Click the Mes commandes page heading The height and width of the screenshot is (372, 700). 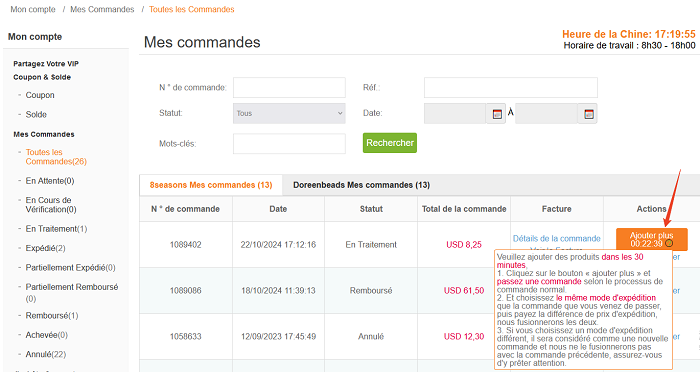pos(202,42)
